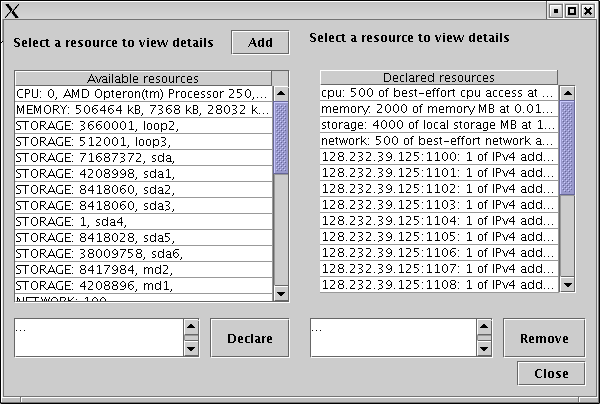Click the X window menu icon

11,11
